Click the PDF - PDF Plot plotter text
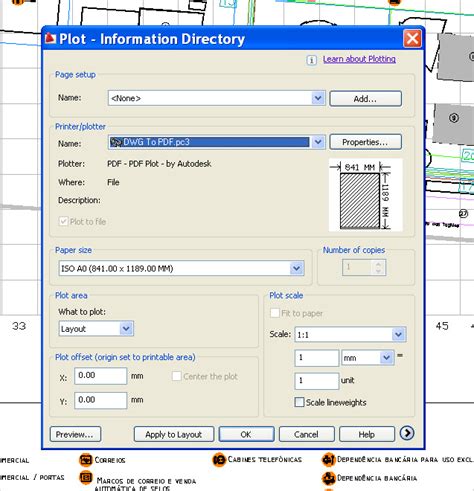 click(x=159, y=164)
